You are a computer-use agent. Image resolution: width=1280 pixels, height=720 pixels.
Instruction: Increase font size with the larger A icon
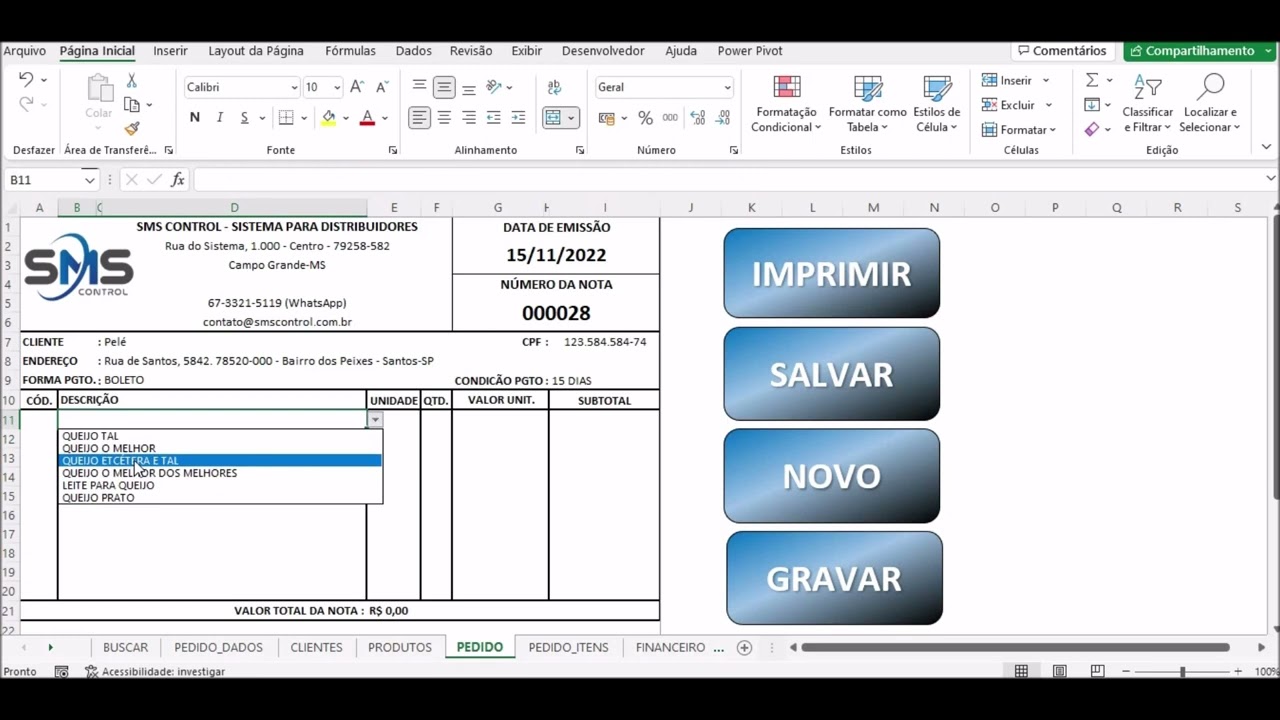[357, 87]
